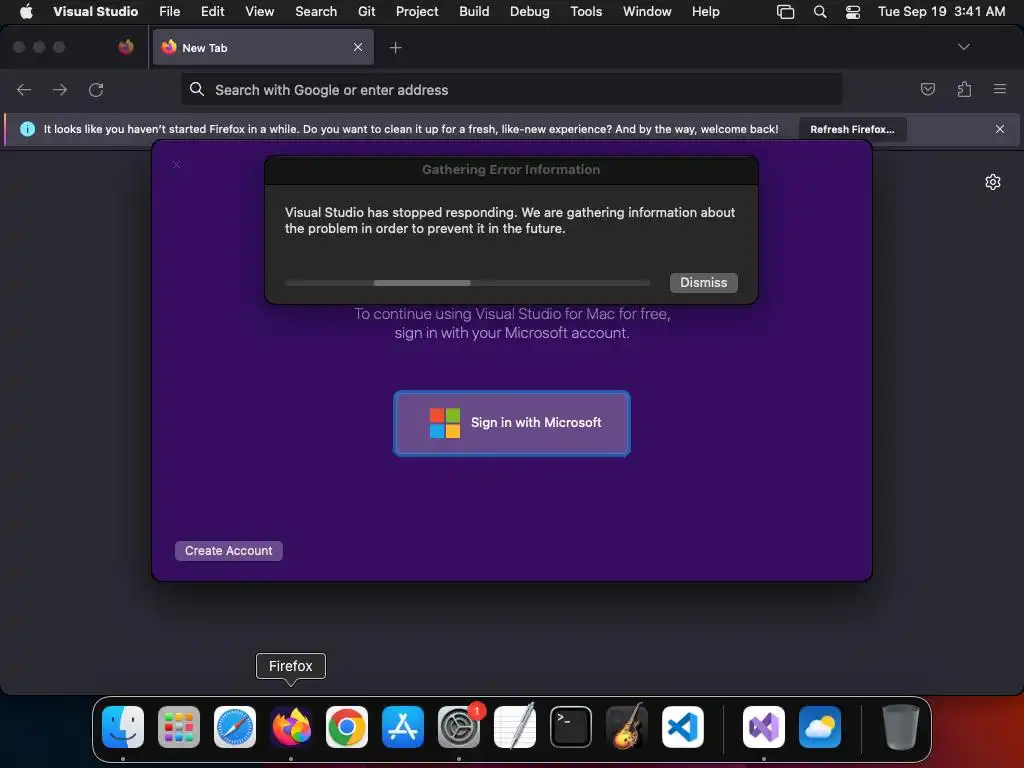
Task: Close the sign-in dialog with the X
Action: 176,165
